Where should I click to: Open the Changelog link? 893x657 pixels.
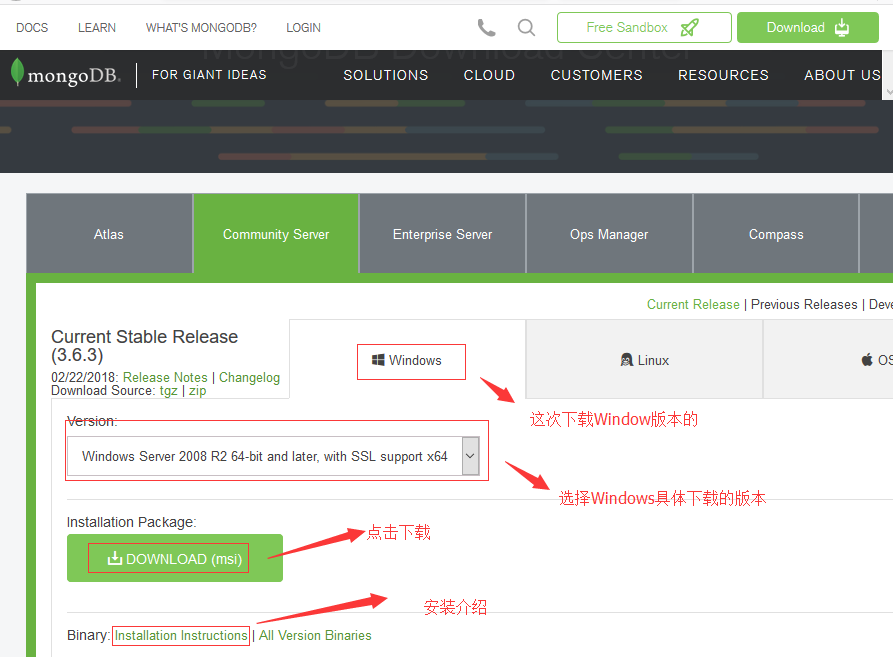click(249, 377)
